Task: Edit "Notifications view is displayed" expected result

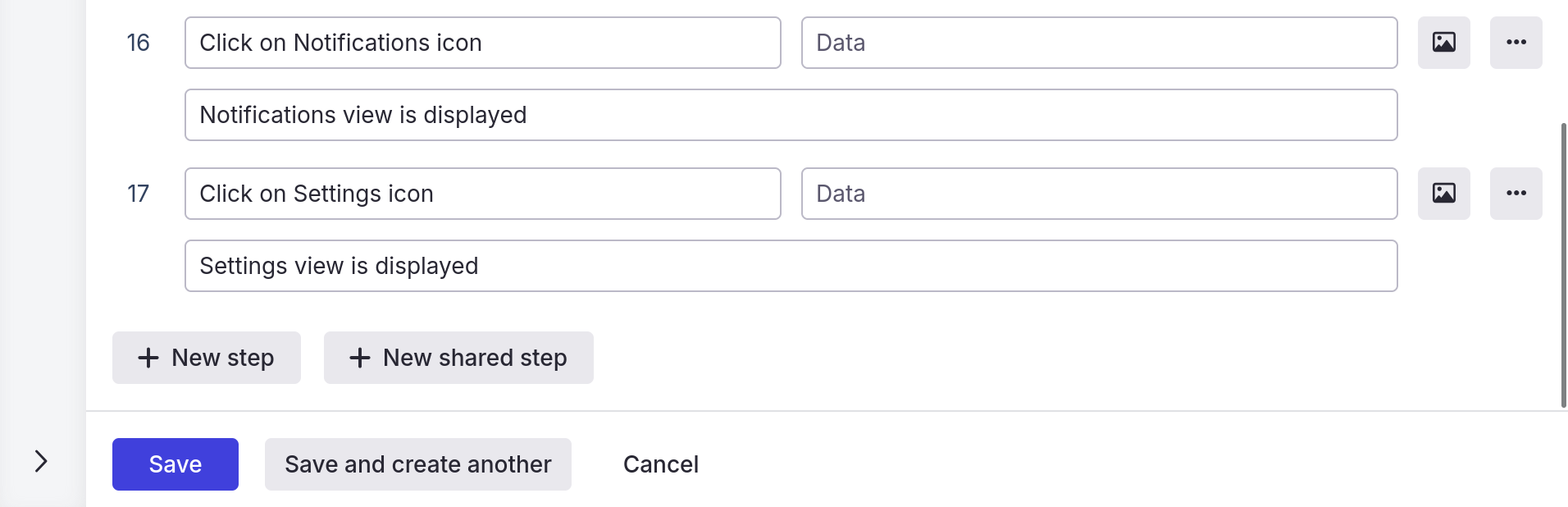Action: click(791, 115)
